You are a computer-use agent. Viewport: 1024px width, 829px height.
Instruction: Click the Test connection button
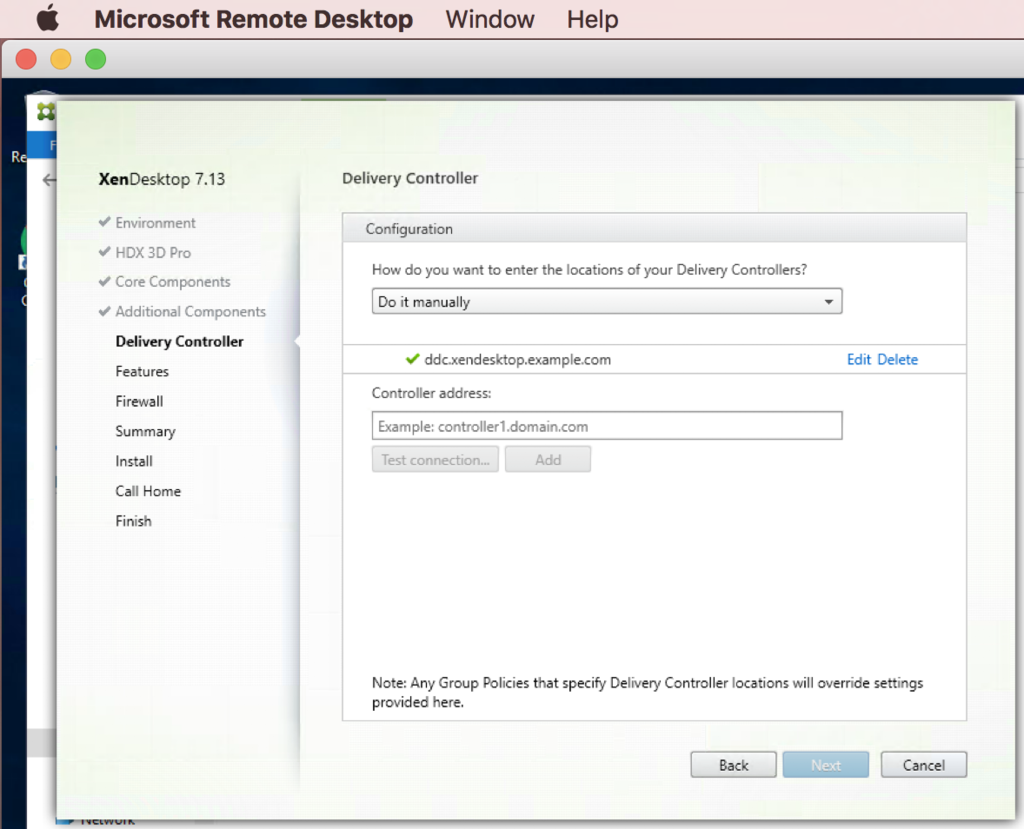point(435,459)
